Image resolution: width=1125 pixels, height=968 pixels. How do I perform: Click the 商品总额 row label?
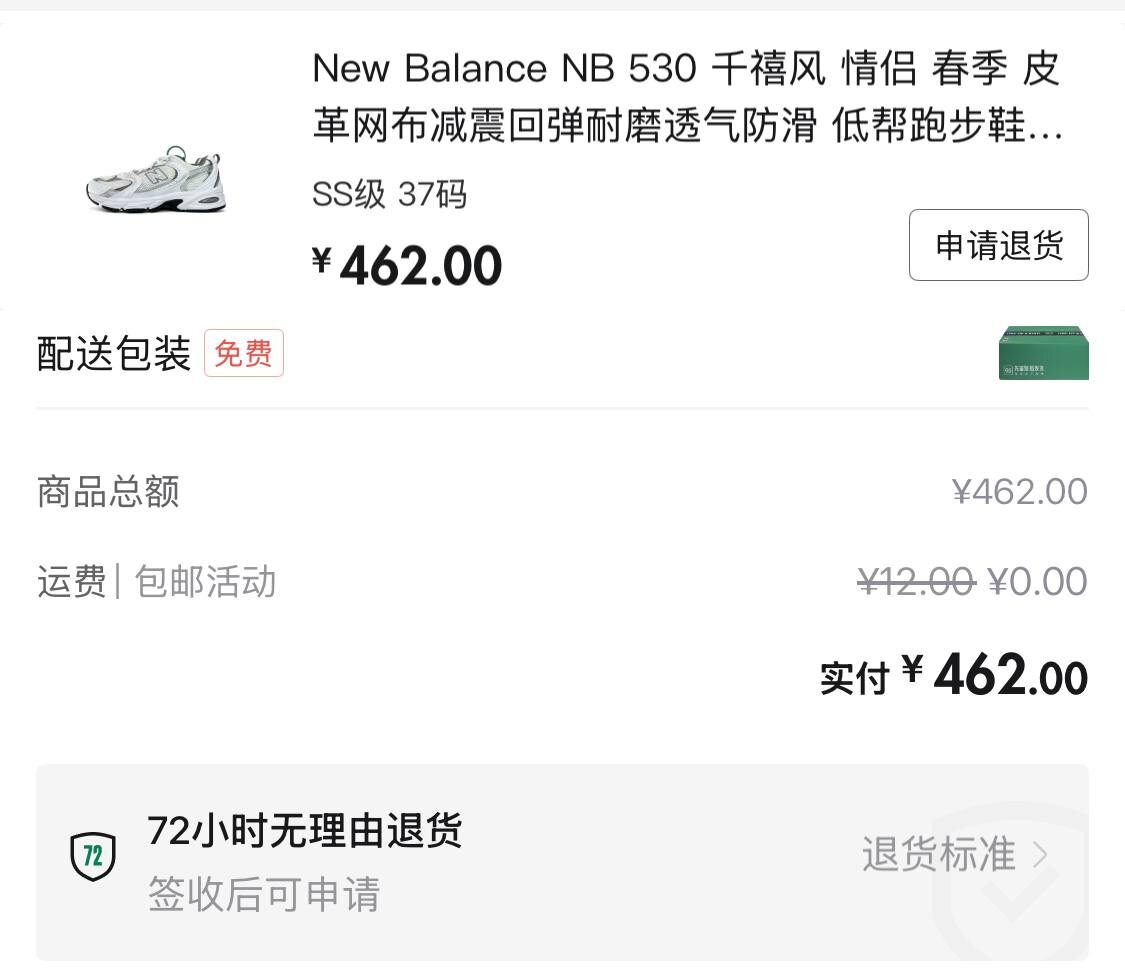point(108,492)
